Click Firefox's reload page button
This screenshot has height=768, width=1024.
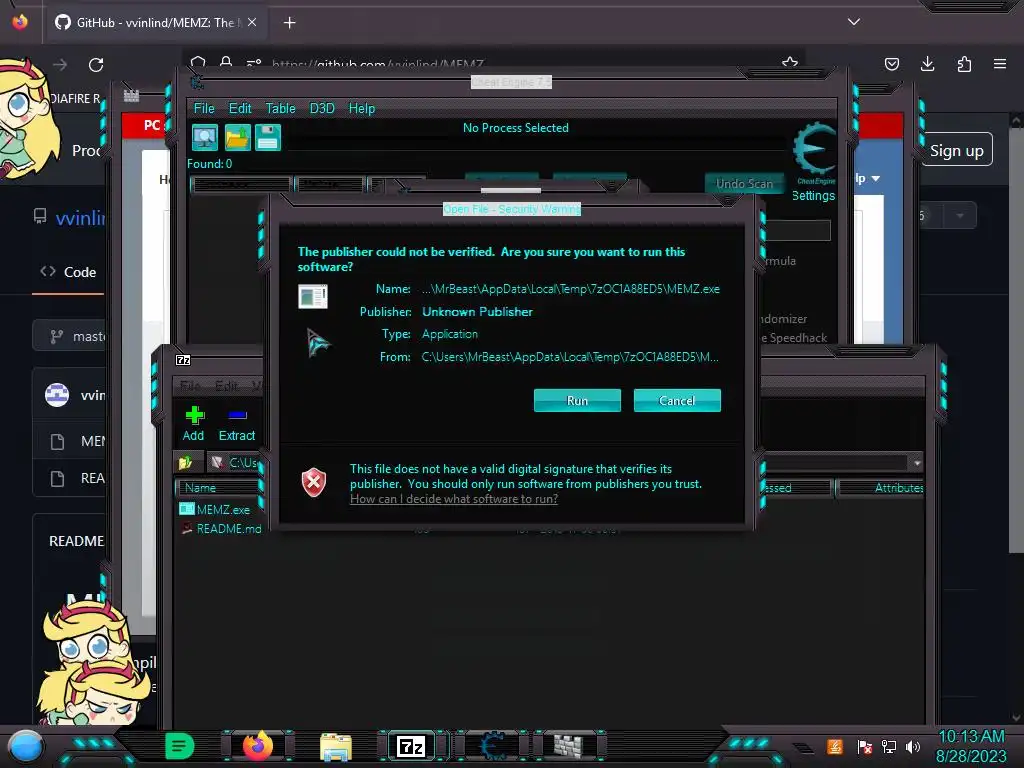(x=96, y=65)
